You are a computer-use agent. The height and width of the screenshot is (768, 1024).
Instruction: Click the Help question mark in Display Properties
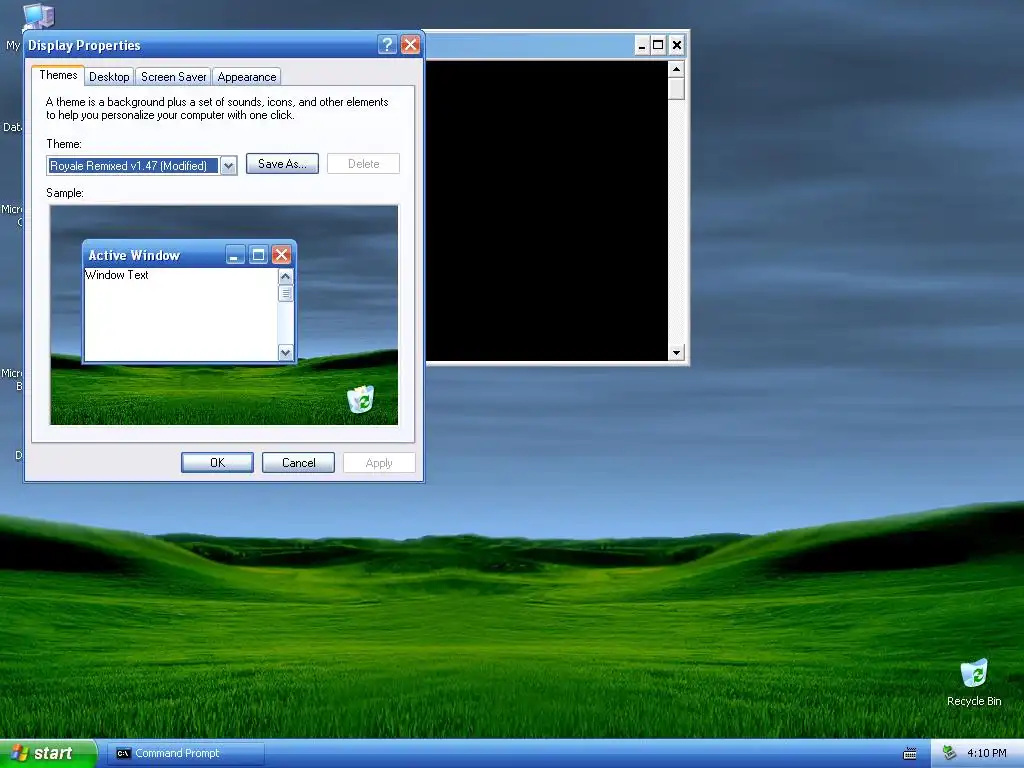coord(387,44)
